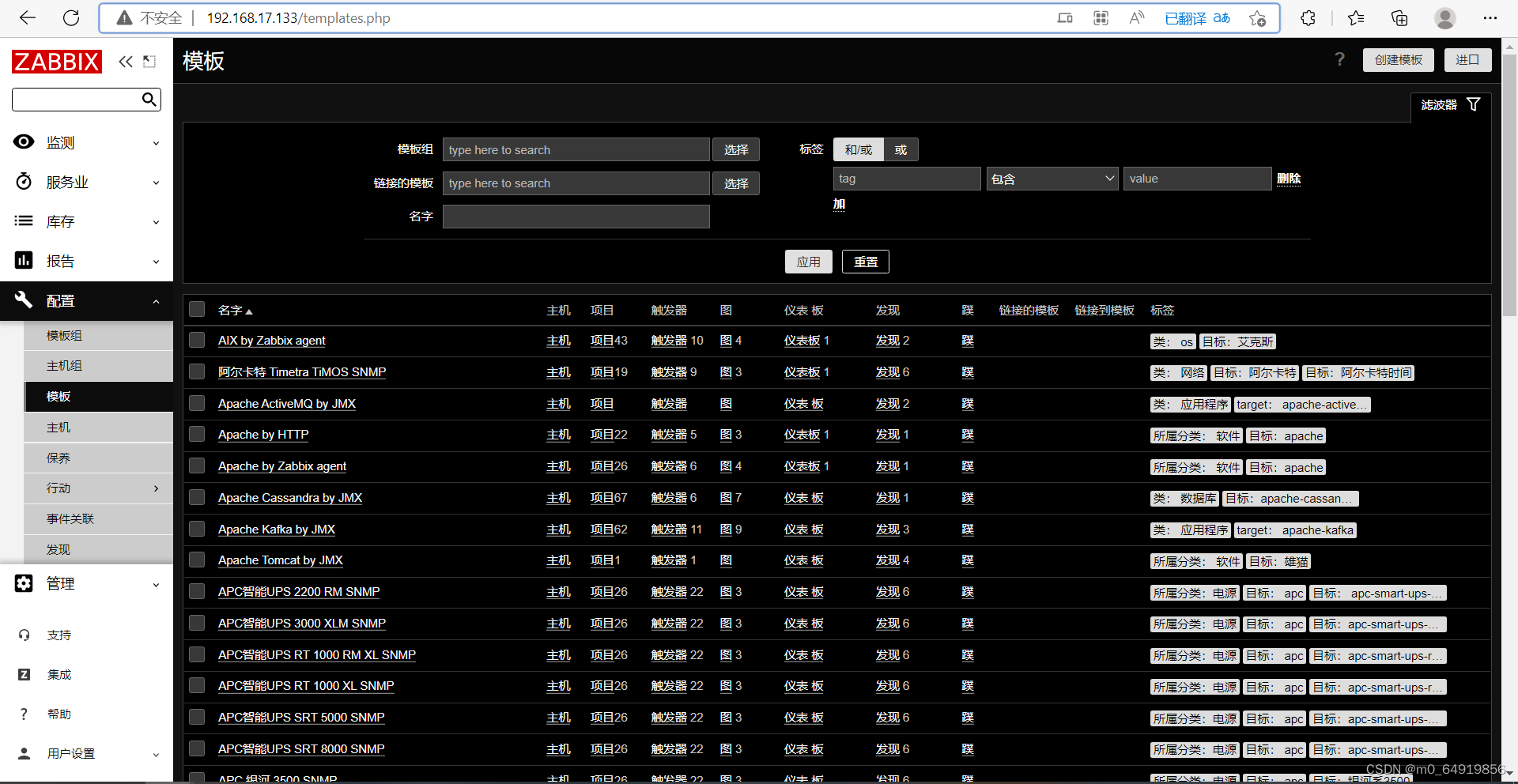Click the help question mark near 创建模板
1518x784 pixels.
tap(1339, 59)
